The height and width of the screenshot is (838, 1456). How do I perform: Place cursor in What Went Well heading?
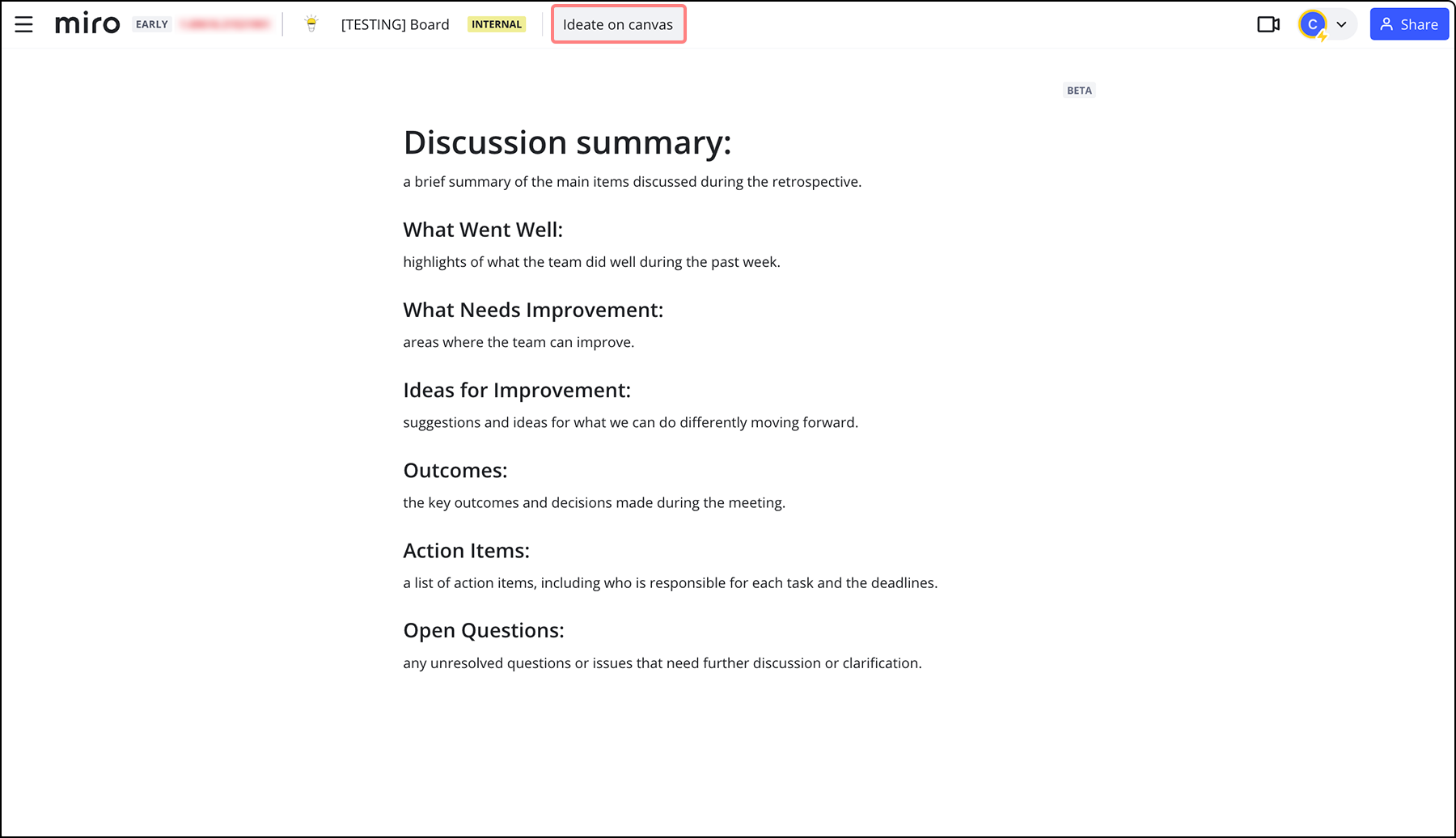tap(483, 230)
